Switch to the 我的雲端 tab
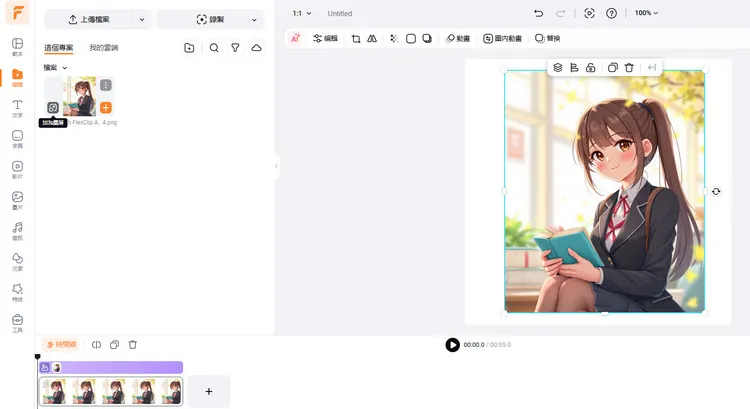The height and width of the screenshot is (409, 750). click(103, 47)
